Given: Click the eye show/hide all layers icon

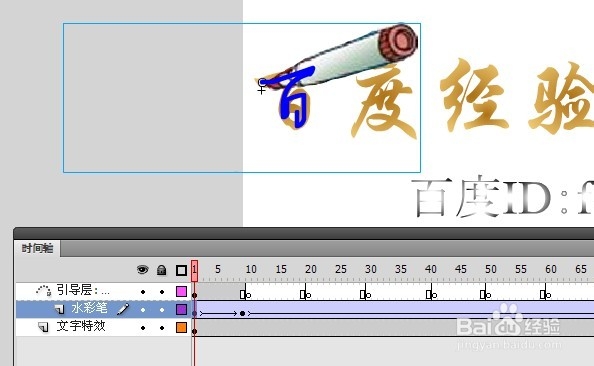Looking at the screenshot, I should [x=142, y=270].
